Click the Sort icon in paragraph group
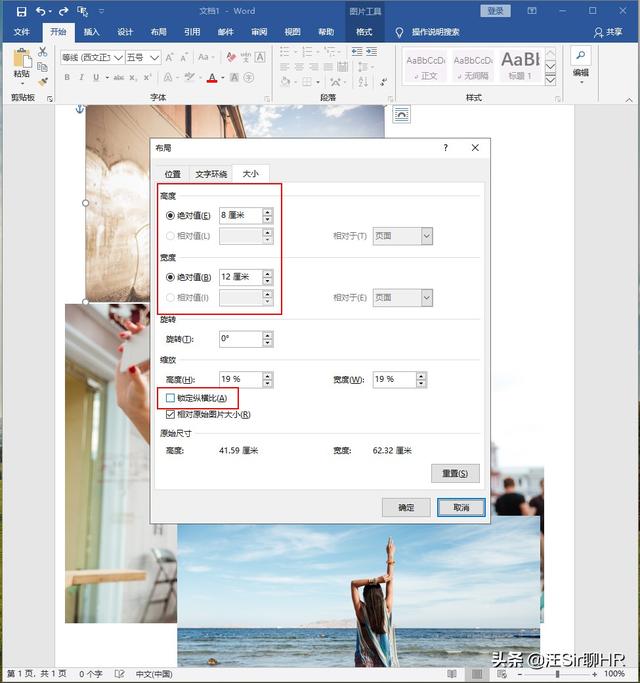The image size is (640, 683). (x=363, y=81)
